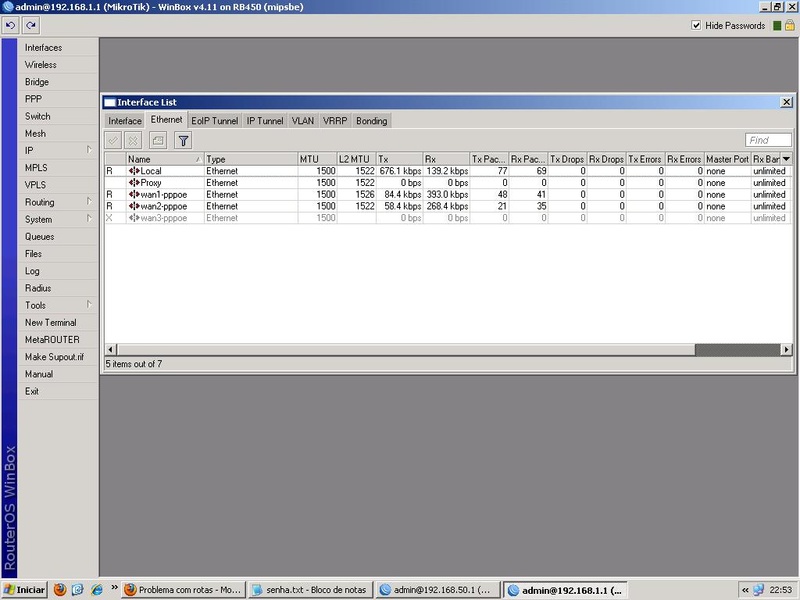This screenshot has width=800, height=600.
Task: Show hidden system tray icons
Action: (745, 590)
